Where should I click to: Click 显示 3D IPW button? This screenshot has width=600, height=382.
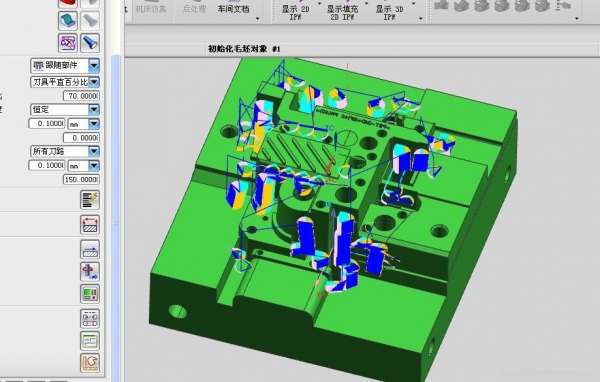389,12
